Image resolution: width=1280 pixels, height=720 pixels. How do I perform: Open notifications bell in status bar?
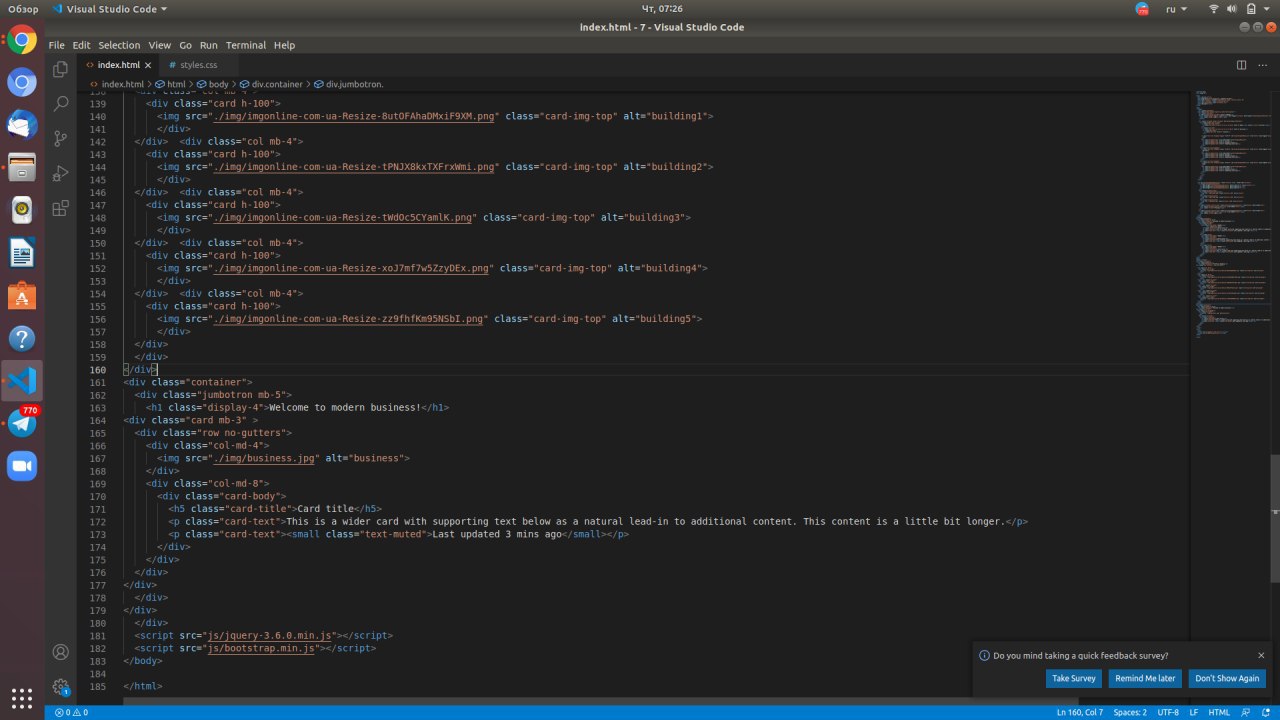click(1267, 712)
